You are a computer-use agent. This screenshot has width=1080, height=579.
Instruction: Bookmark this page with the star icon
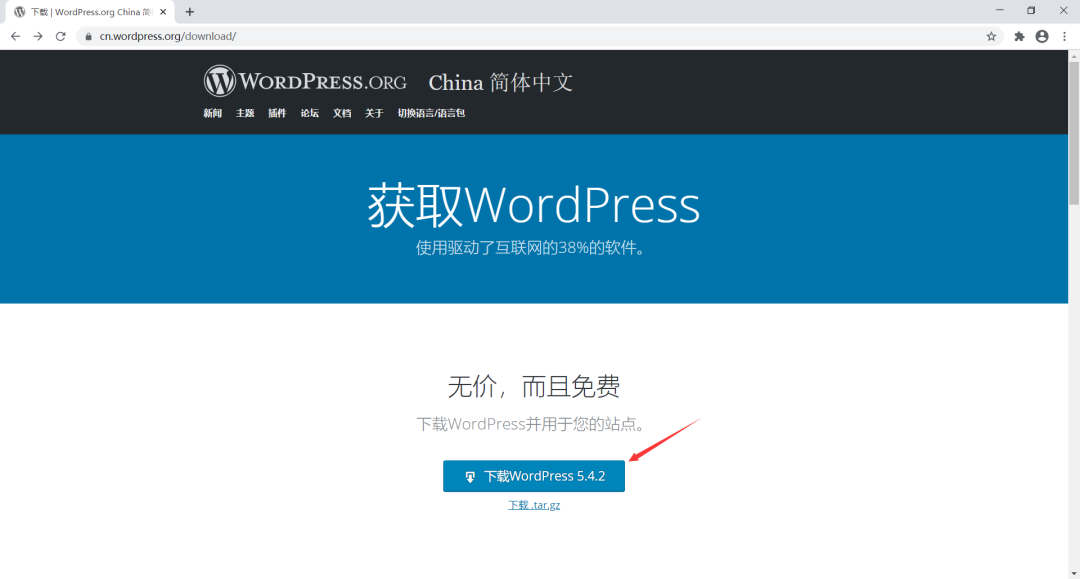coord(991,36)
